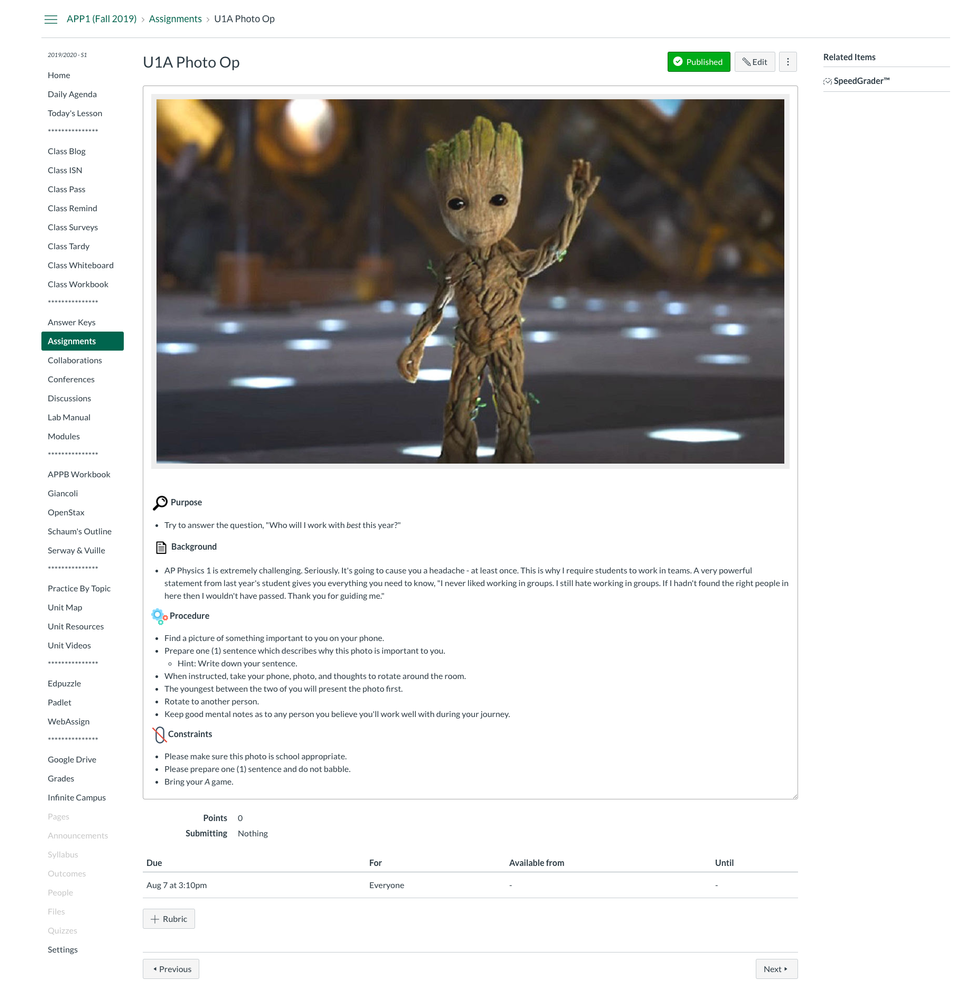963x999 pixels.
Task: Select the highlighted Assignments sidebar item
Action: 82,341
